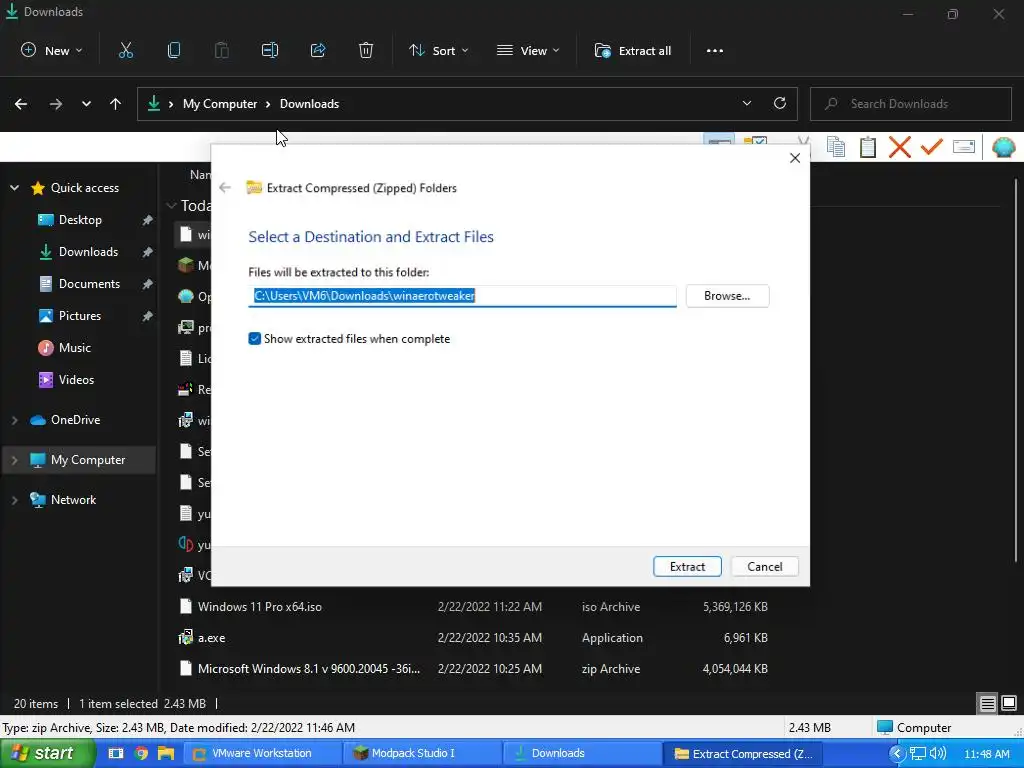Click the envelope properties icon

click(x=964, y=147)
